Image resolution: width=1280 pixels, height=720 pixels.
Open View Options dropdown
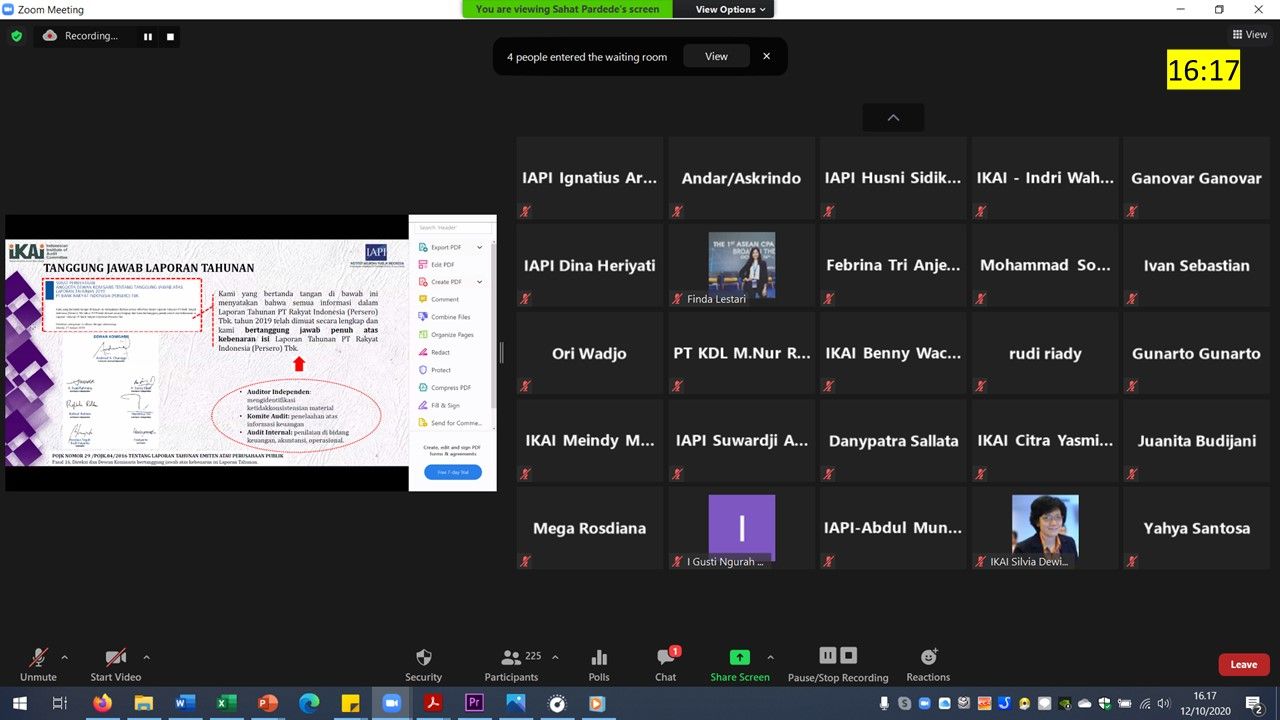731,9
